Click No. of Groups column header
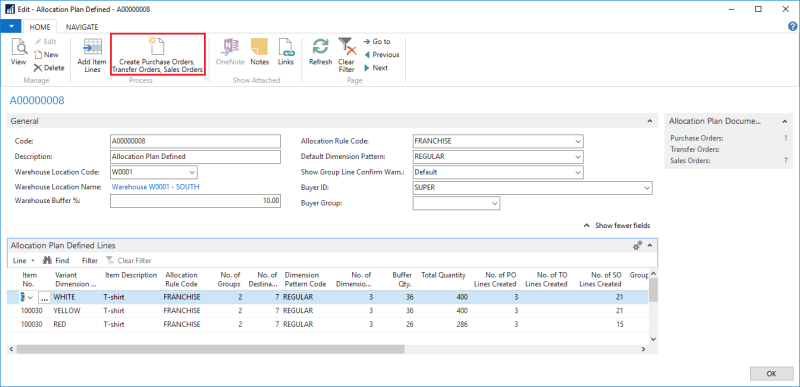 click(228, 279)
